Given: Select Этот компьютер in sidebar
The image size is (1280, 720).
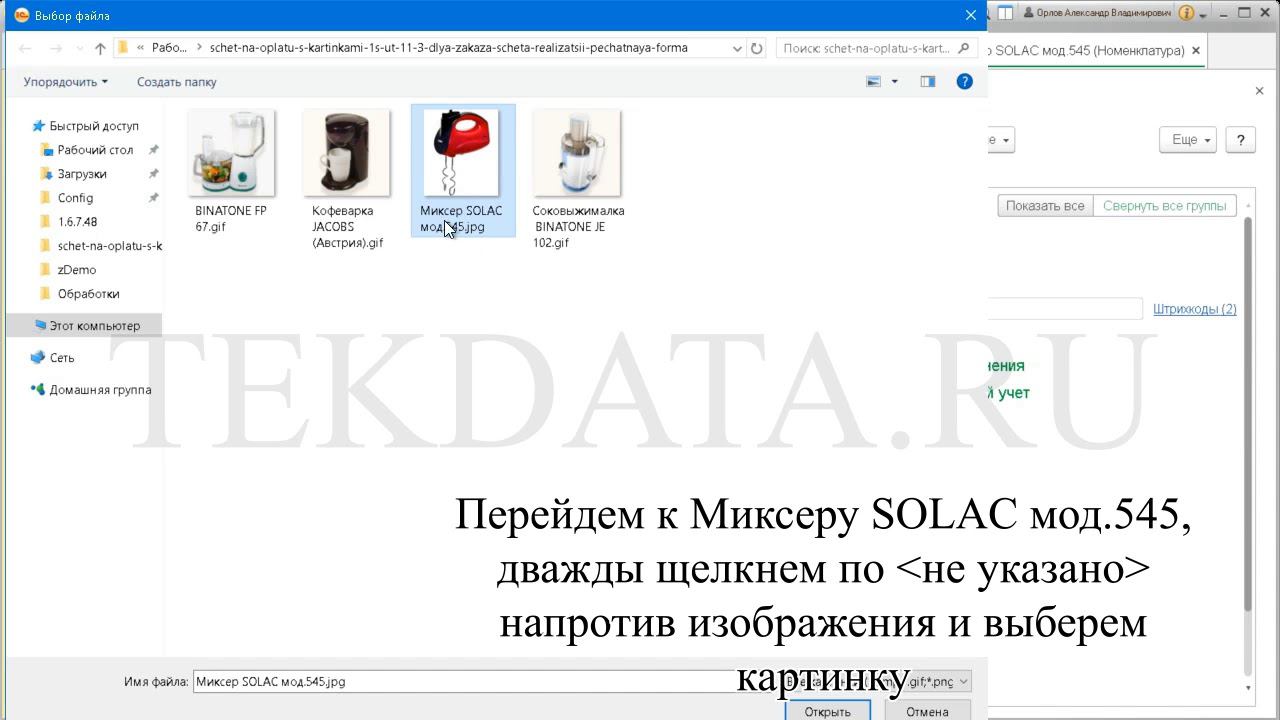Looking at the screenshot, I should (86, 326).
